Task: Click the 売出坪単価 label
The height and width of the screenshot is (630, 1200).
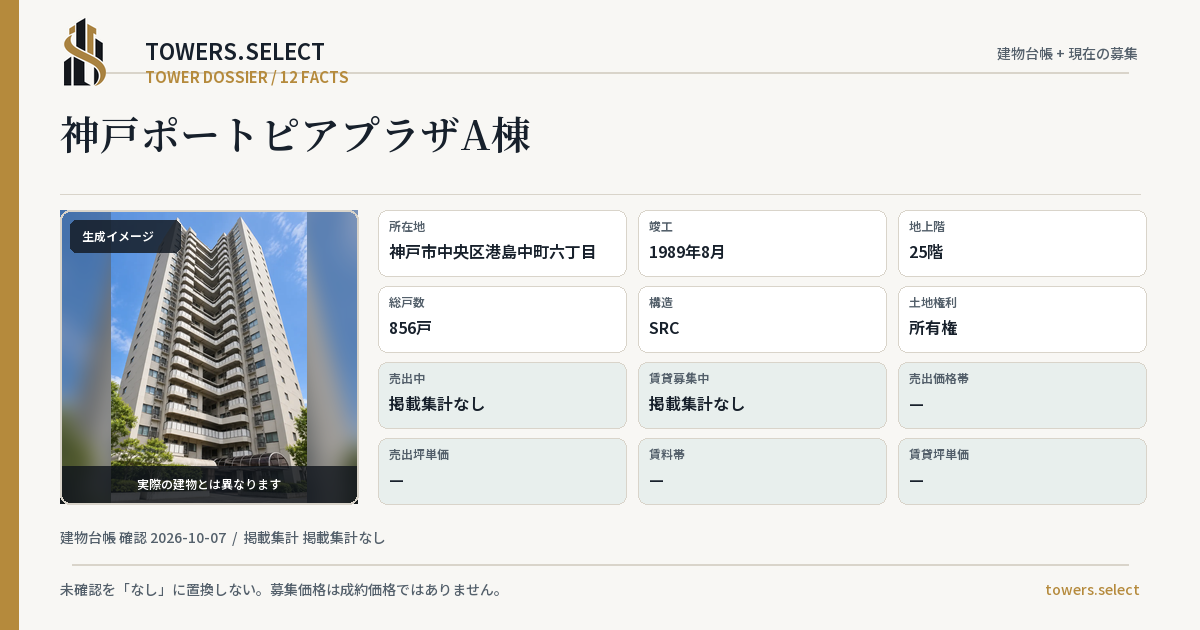Action: [419, 454]
